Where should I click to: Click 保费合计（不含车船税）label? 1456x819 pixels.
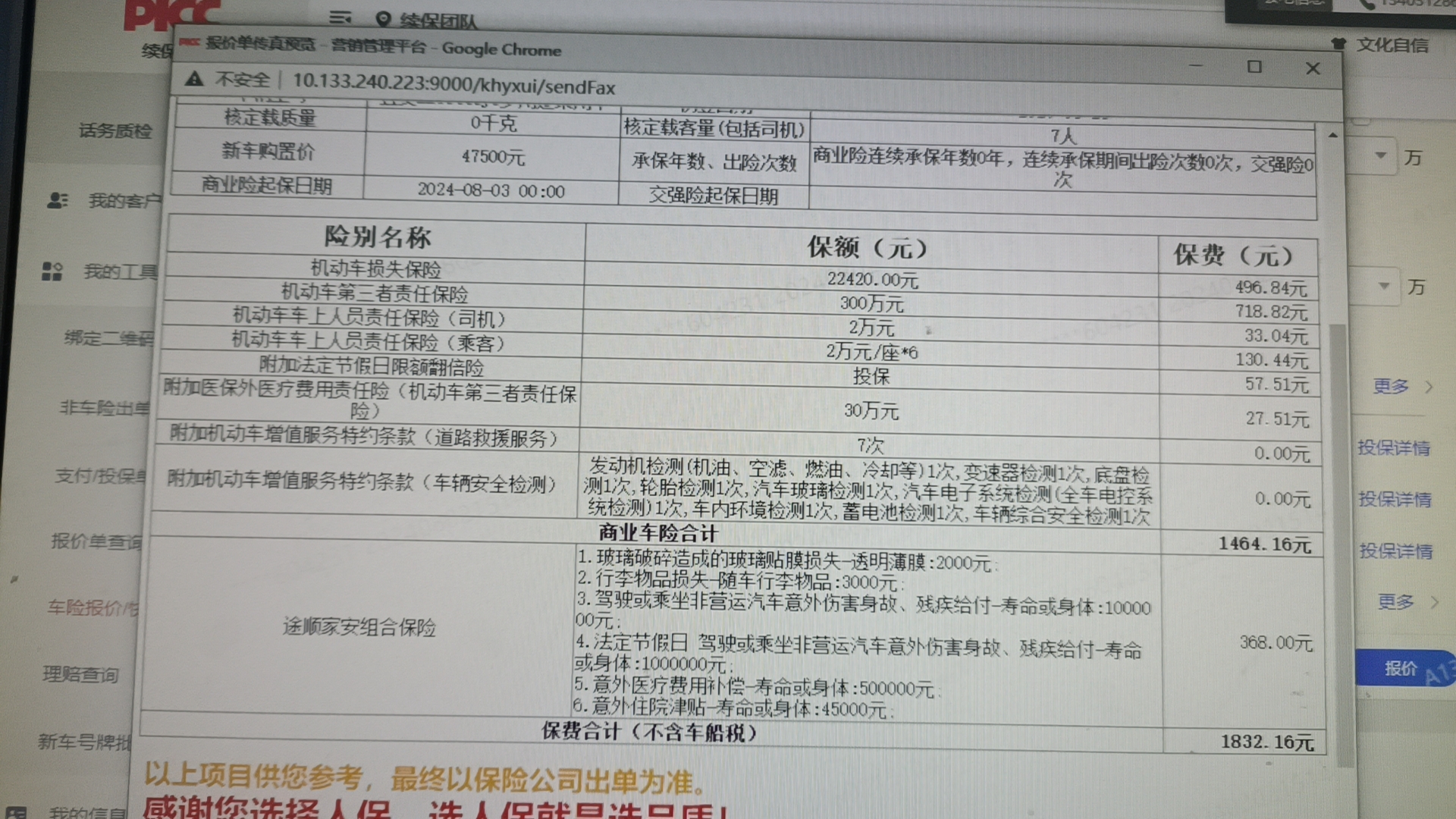[x=649, y=733]
